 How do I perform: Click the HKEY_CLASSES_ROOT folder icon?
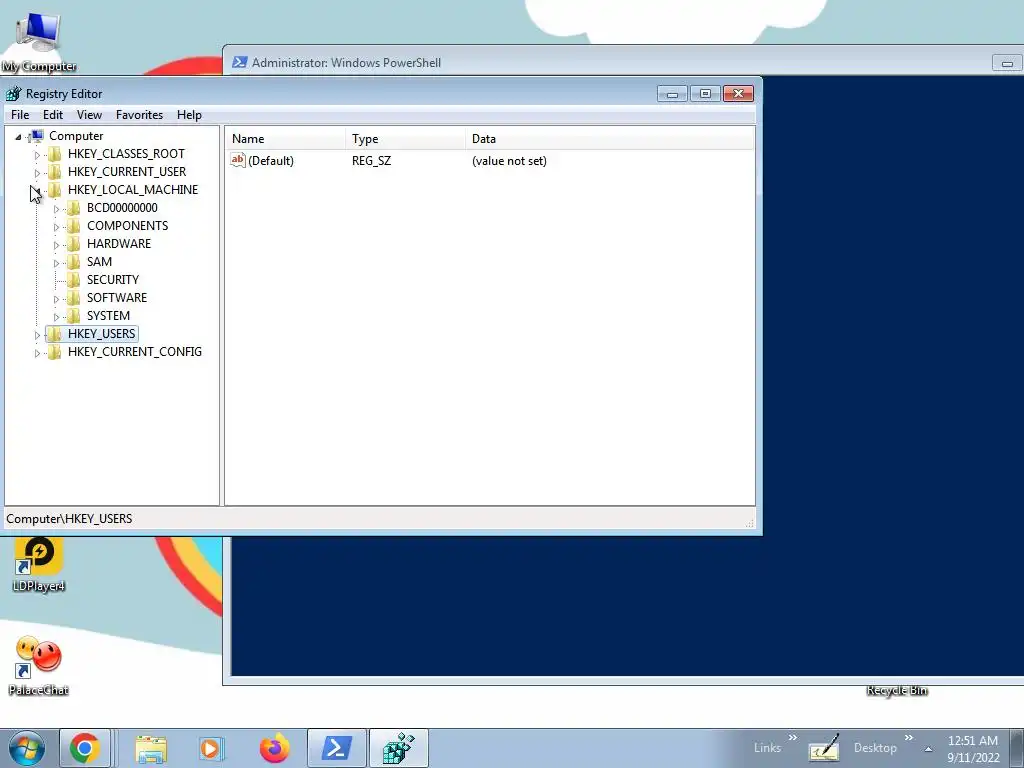55,153
